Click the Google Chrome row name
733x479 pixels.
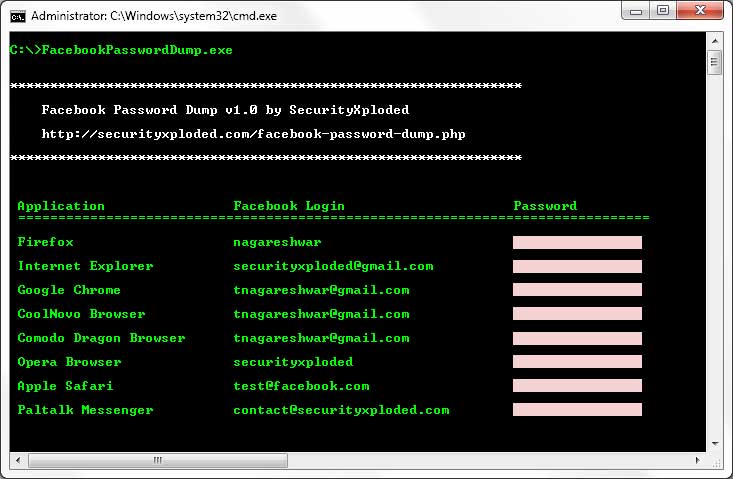[69, 290]
